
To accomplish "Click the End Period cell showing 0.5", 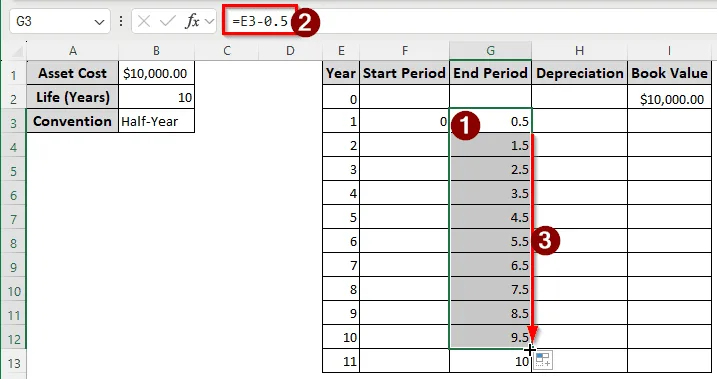I will [491, 121].
